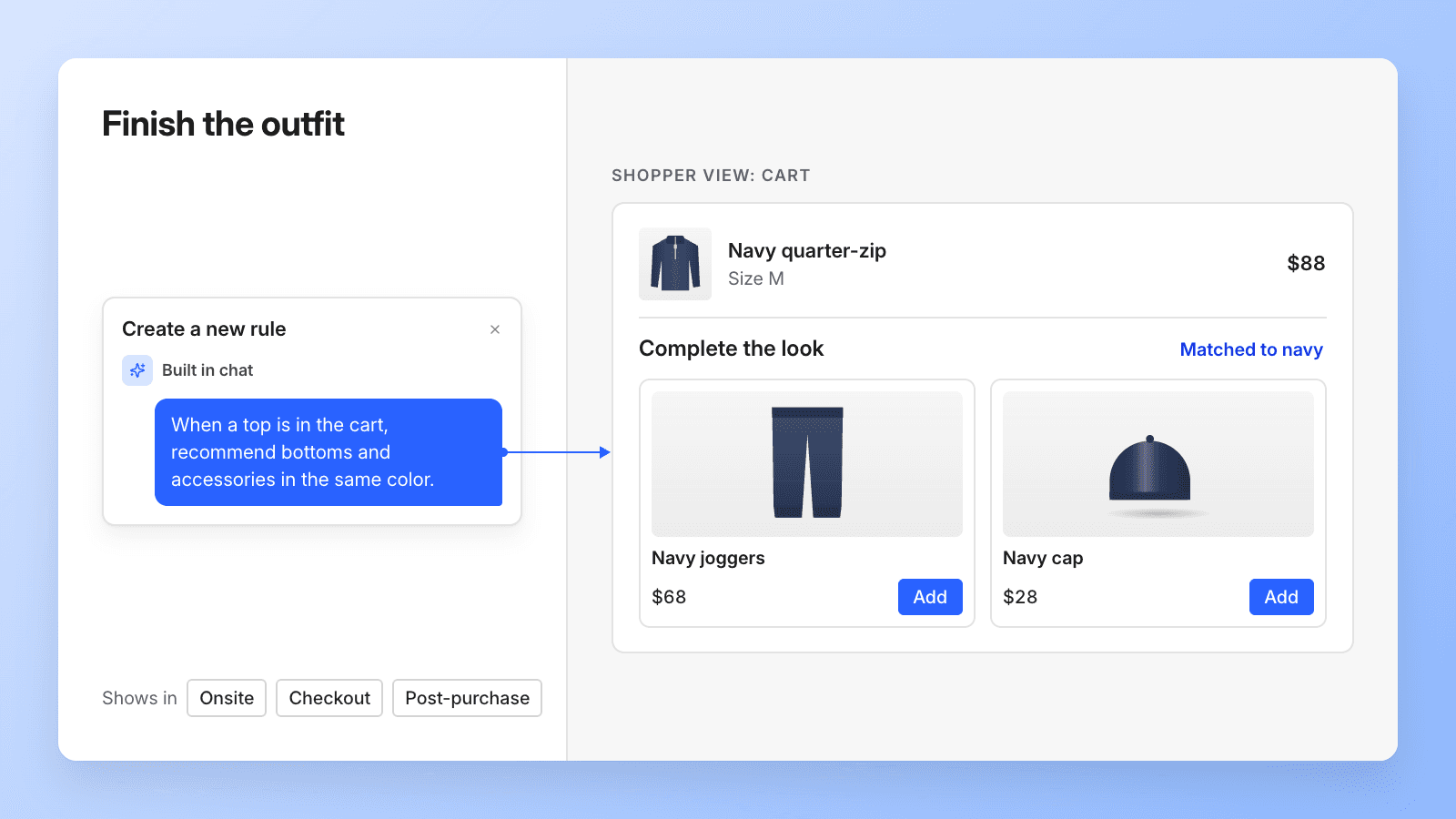Click the Navy joggers title

click(708, 558)
